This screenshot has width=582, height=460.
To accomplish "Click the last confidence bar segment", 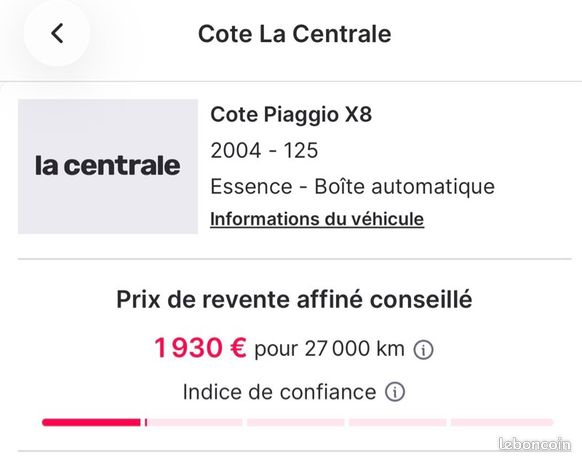I will pos(502,422).
